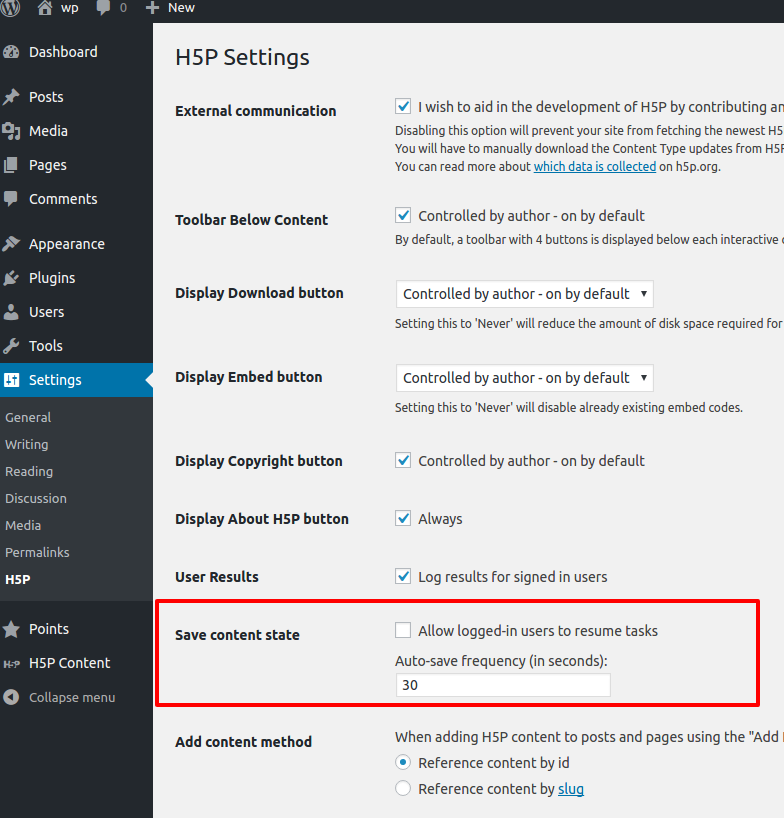Click New in the admin bar
Viewport: 784px width, 818px height.
[x=181, y=8]
